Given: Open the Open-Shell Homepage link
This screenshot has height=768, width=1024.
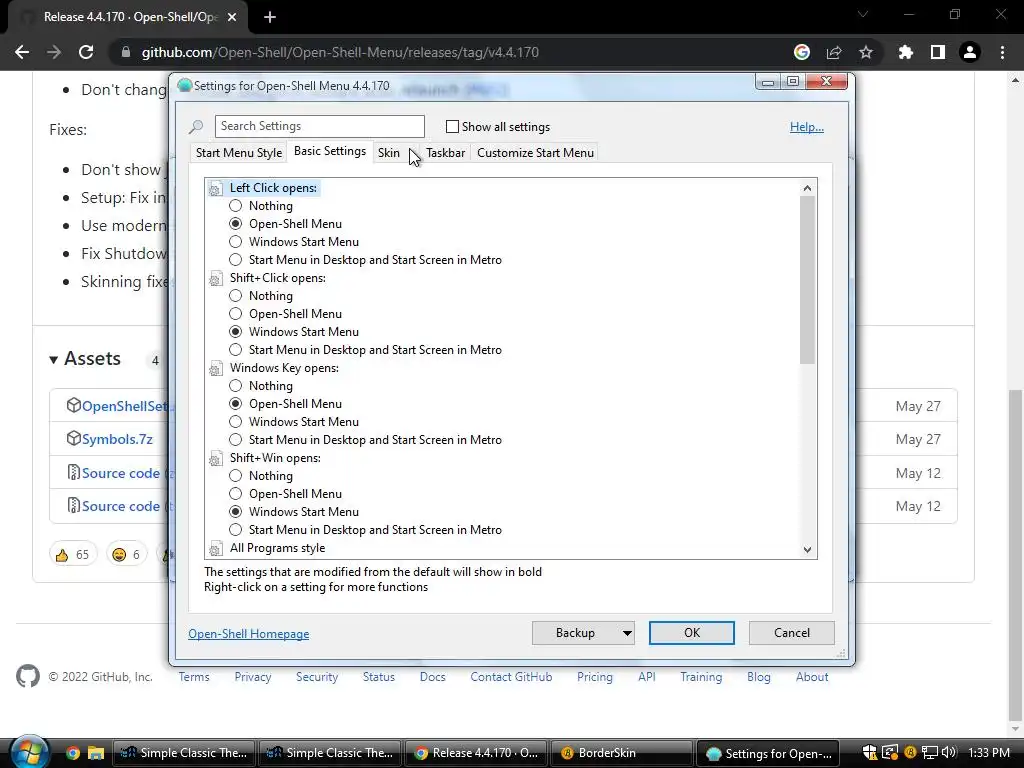Looking at the screenshot, I should click(249, 634).
